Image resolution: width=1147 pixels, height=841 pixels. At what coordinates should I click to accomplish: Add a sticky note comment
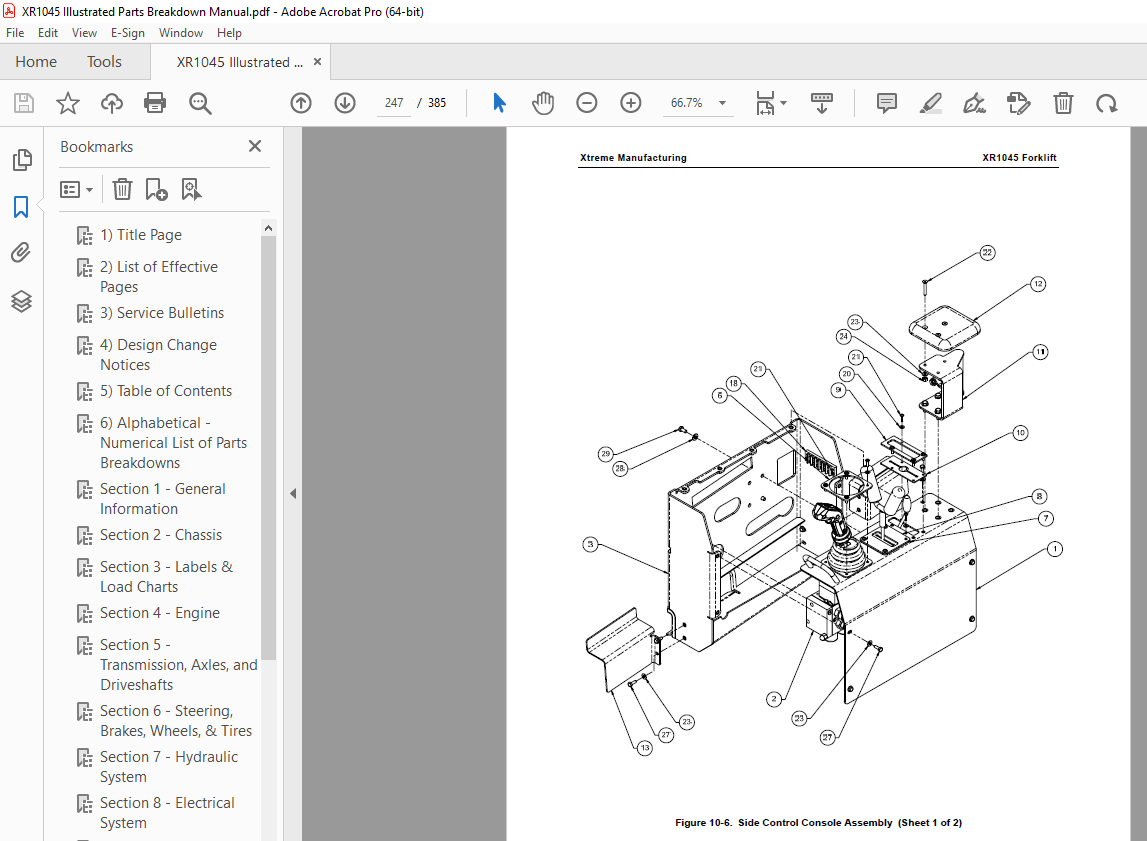(x=887, y=103)
